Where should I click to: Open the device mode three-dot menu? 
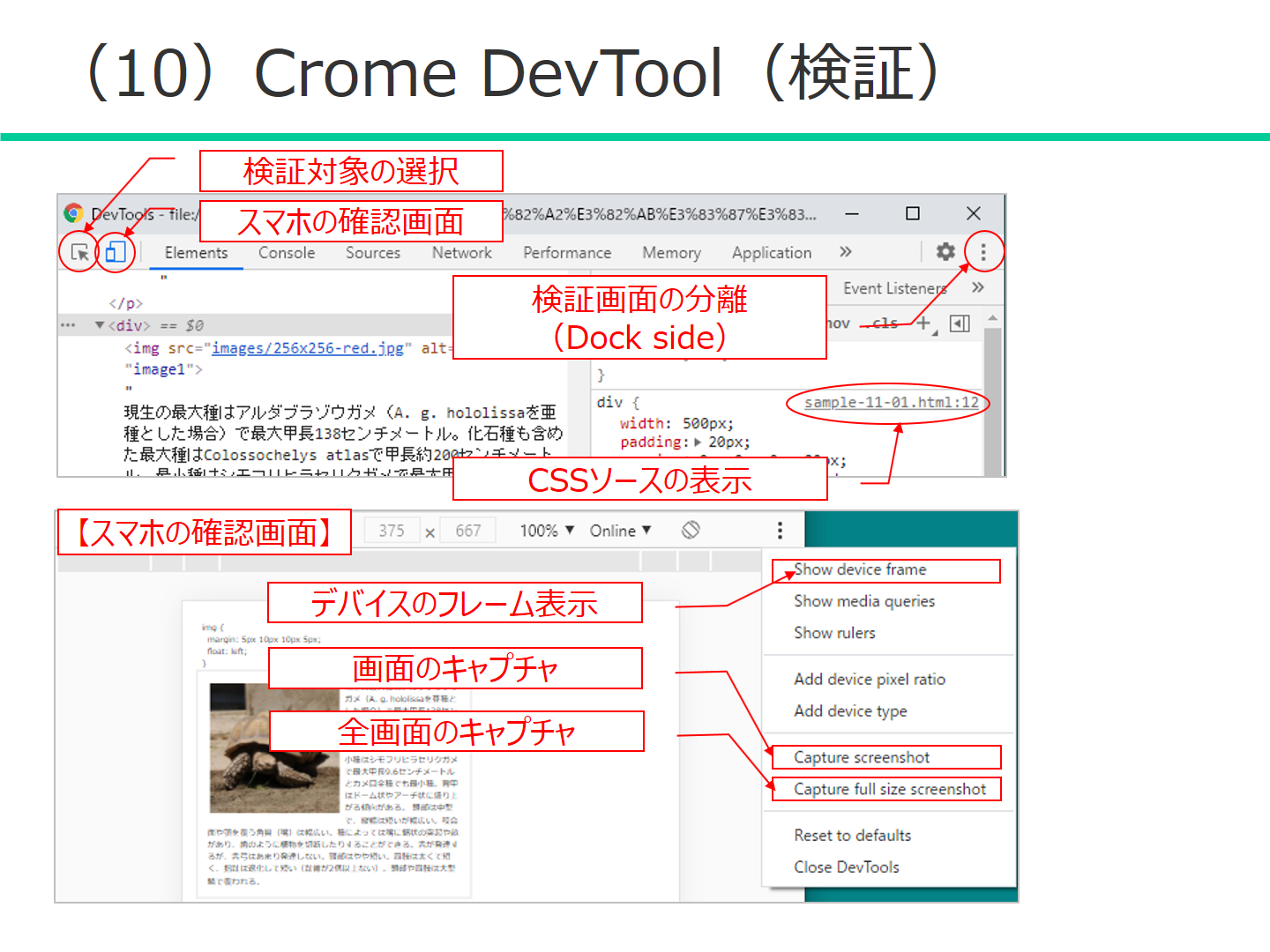pyautogui.click(x=780, y=530)
